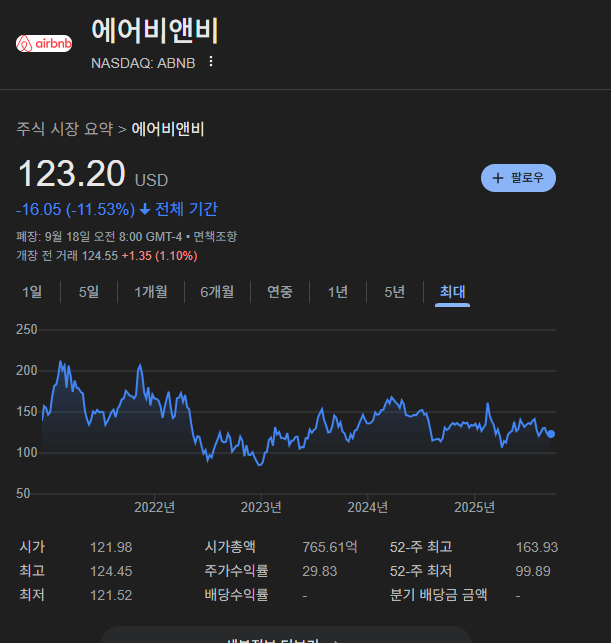Click the 52-주 최저 value 99.89

click(x=533, y=571)
